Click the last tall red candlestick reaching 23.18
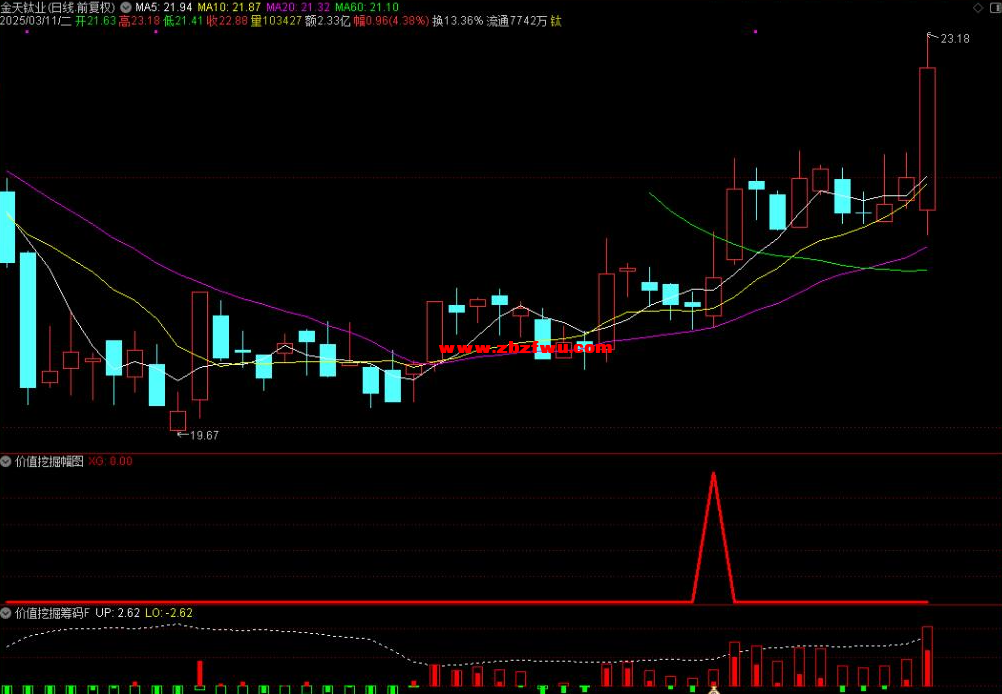Screen dimensions: 1002x694 pos(927,139)
